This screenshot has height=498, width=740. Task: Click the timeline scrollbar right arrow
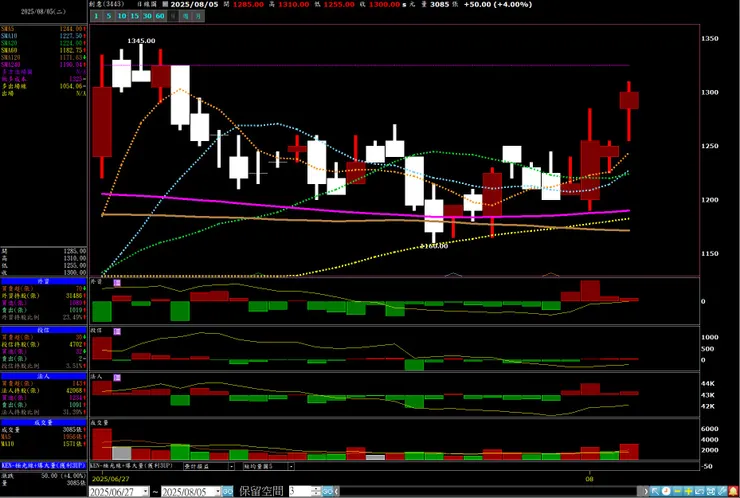click(x=646, y=491)
